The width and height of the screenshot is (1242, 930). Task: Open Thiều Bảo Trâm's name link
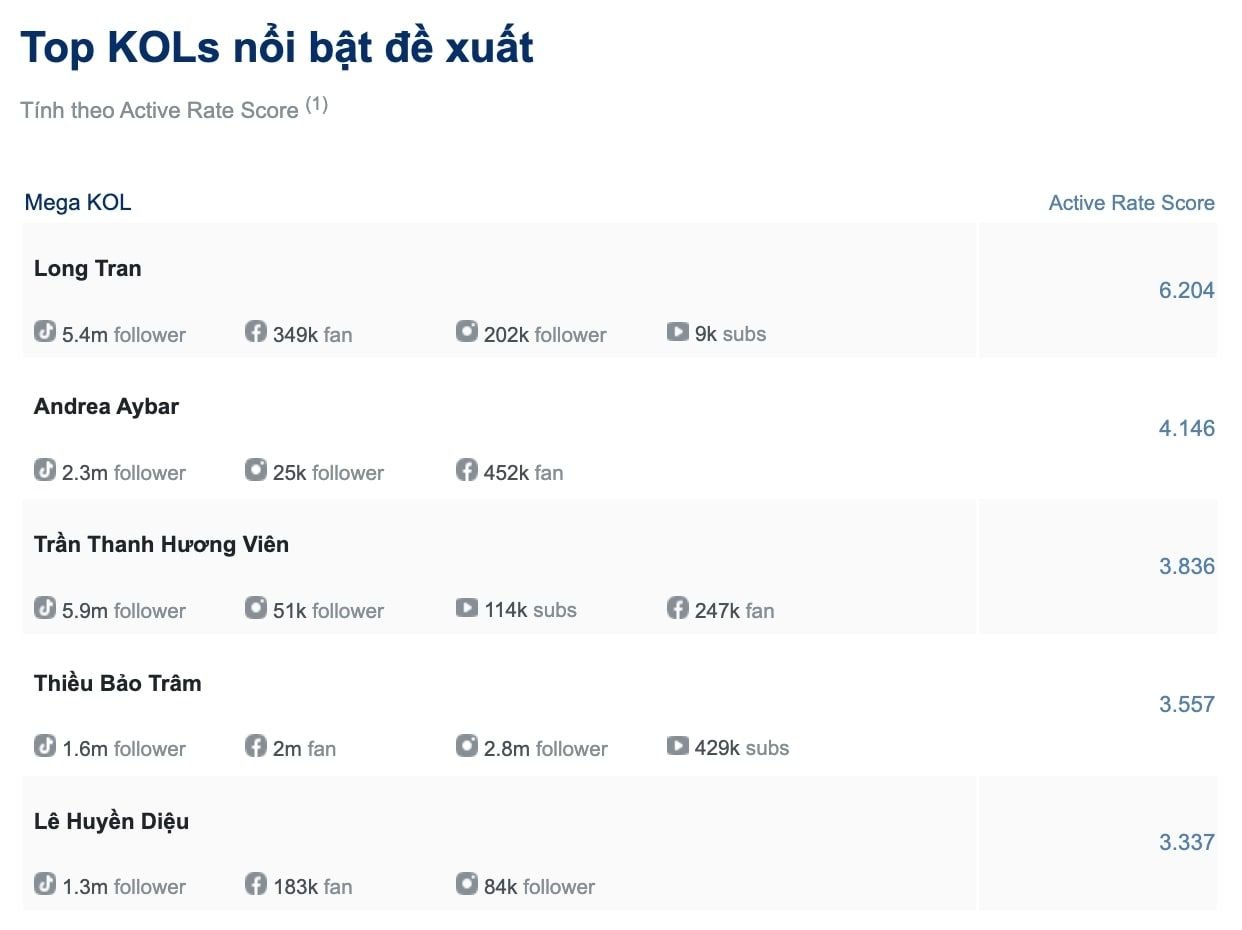coord(118,683)
